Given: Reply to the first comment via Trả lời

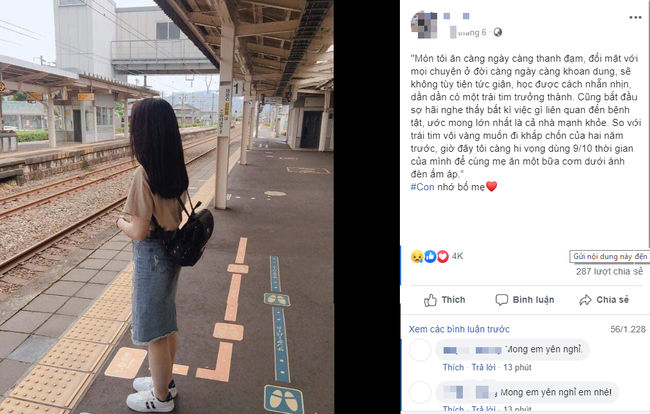Looking at the screenshot, I should click(483, 367).
